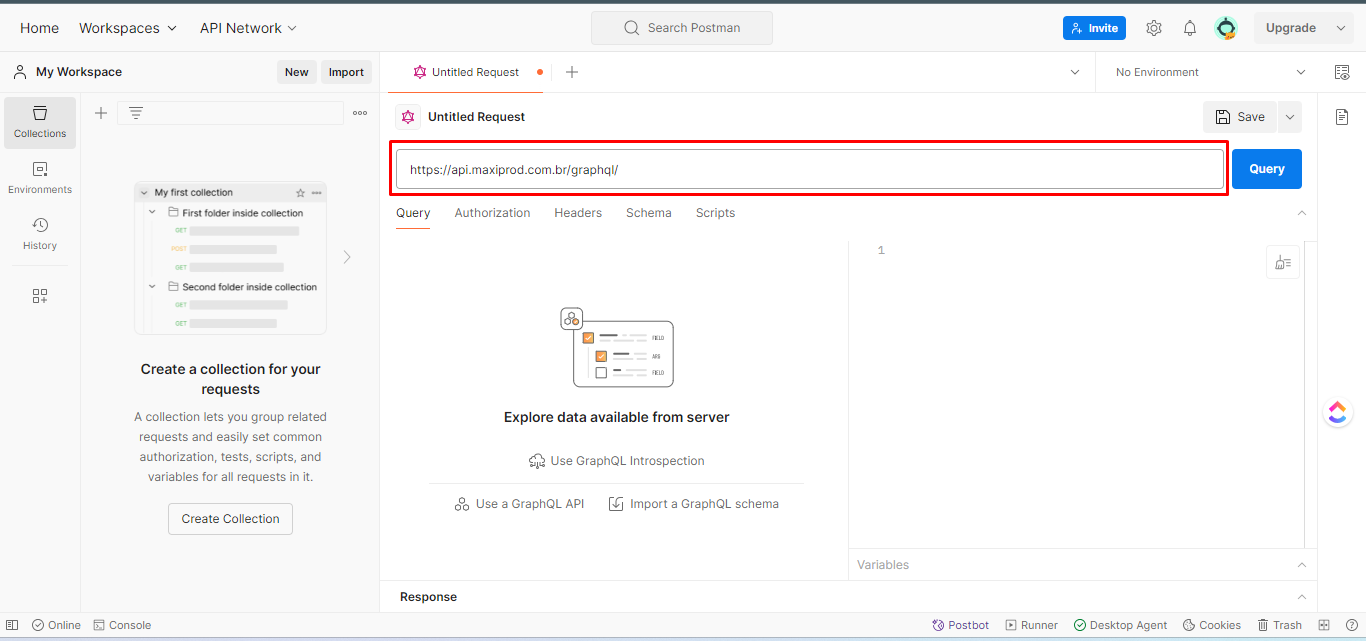Click the Invite button
1366x641 pixels.
1094,28
